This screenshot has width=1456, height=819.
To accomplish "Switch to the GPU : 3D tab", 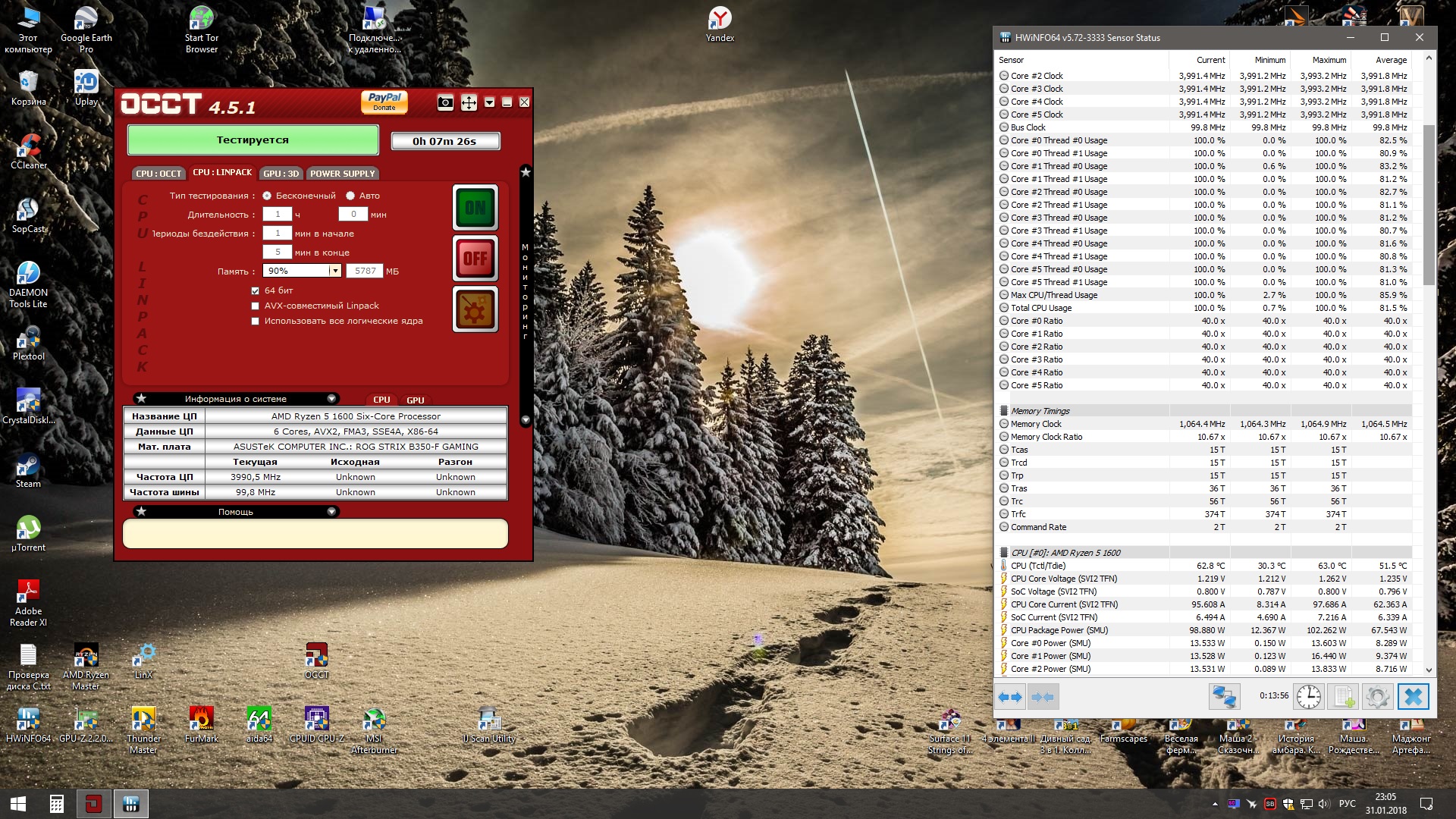I will pos(281,174).
